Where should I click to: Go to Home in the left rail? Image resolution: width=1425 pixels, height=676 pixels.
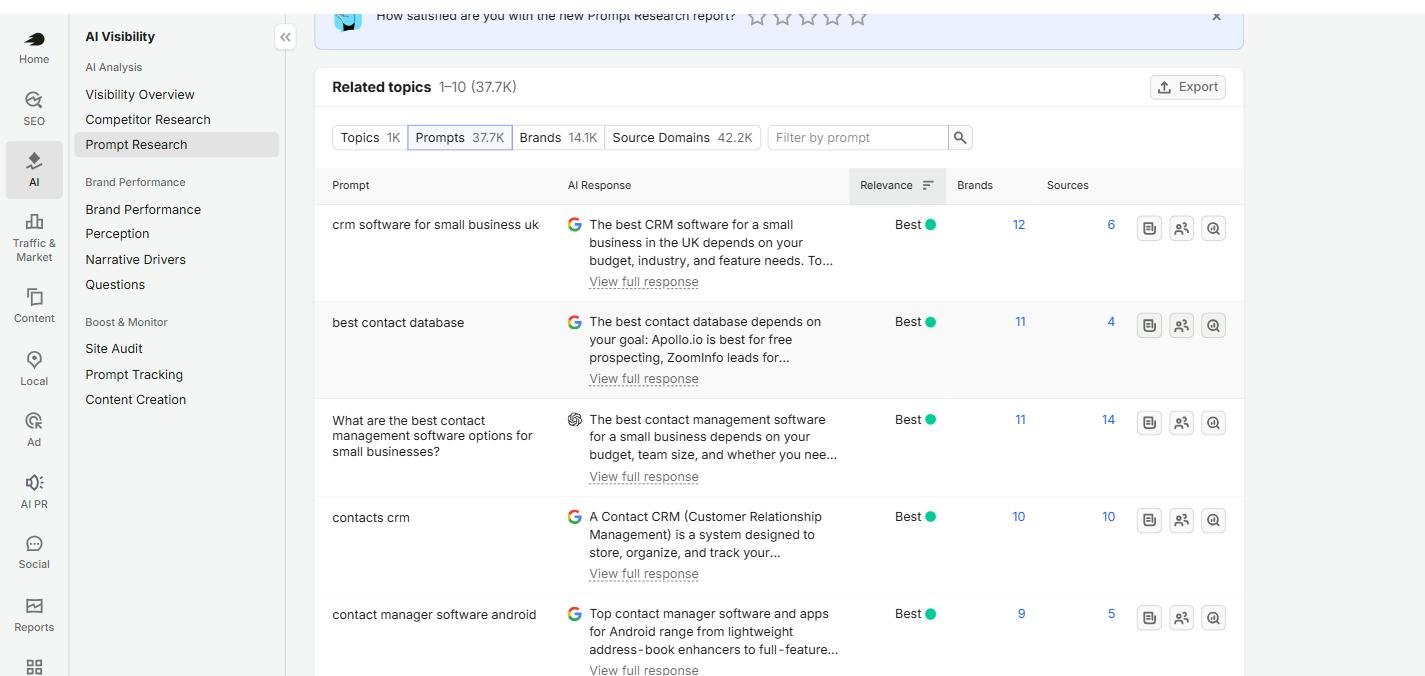[x=34, y=47]
